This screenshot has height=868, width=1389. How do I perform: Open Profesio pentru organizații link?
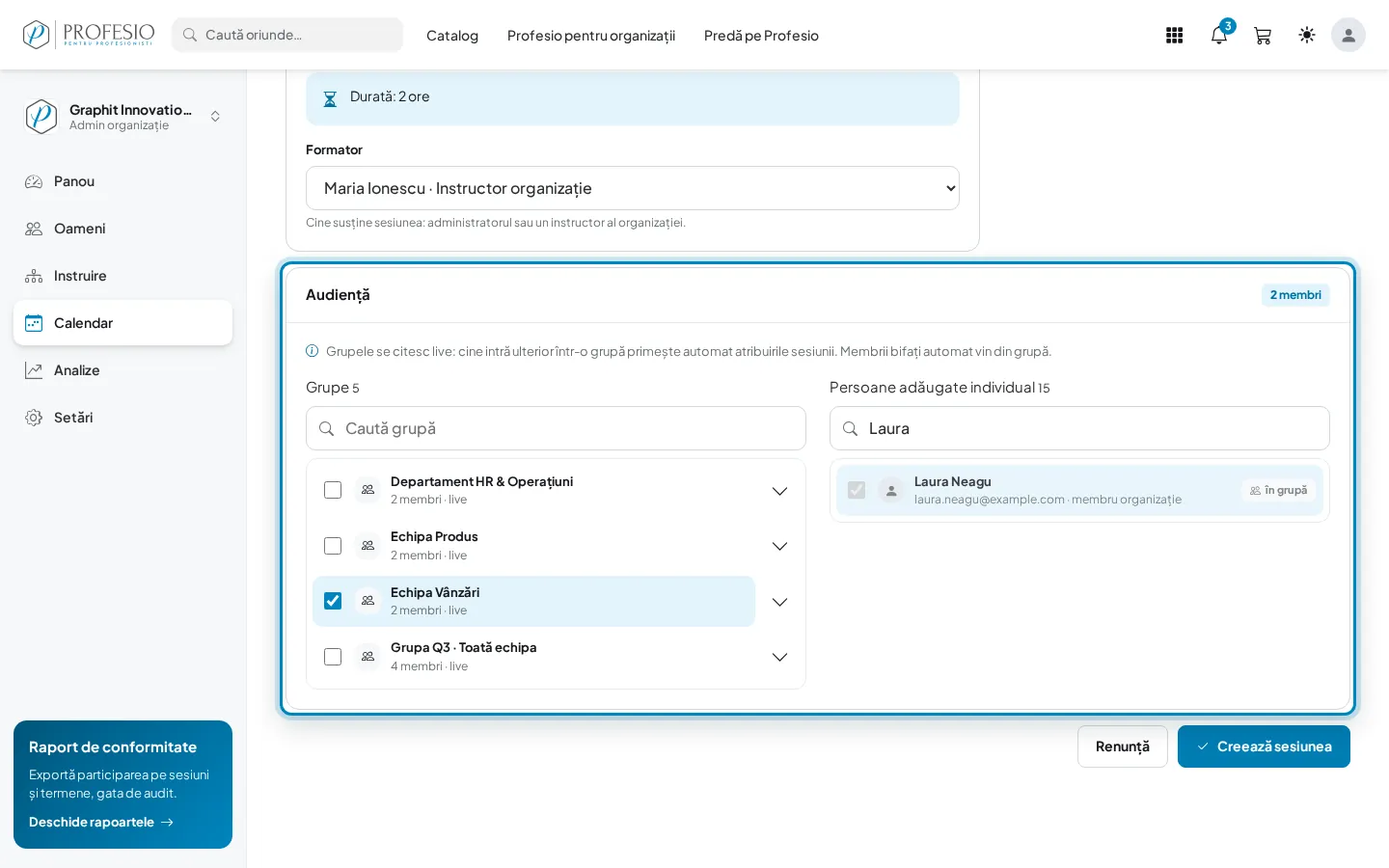click(x=591, y=36)
